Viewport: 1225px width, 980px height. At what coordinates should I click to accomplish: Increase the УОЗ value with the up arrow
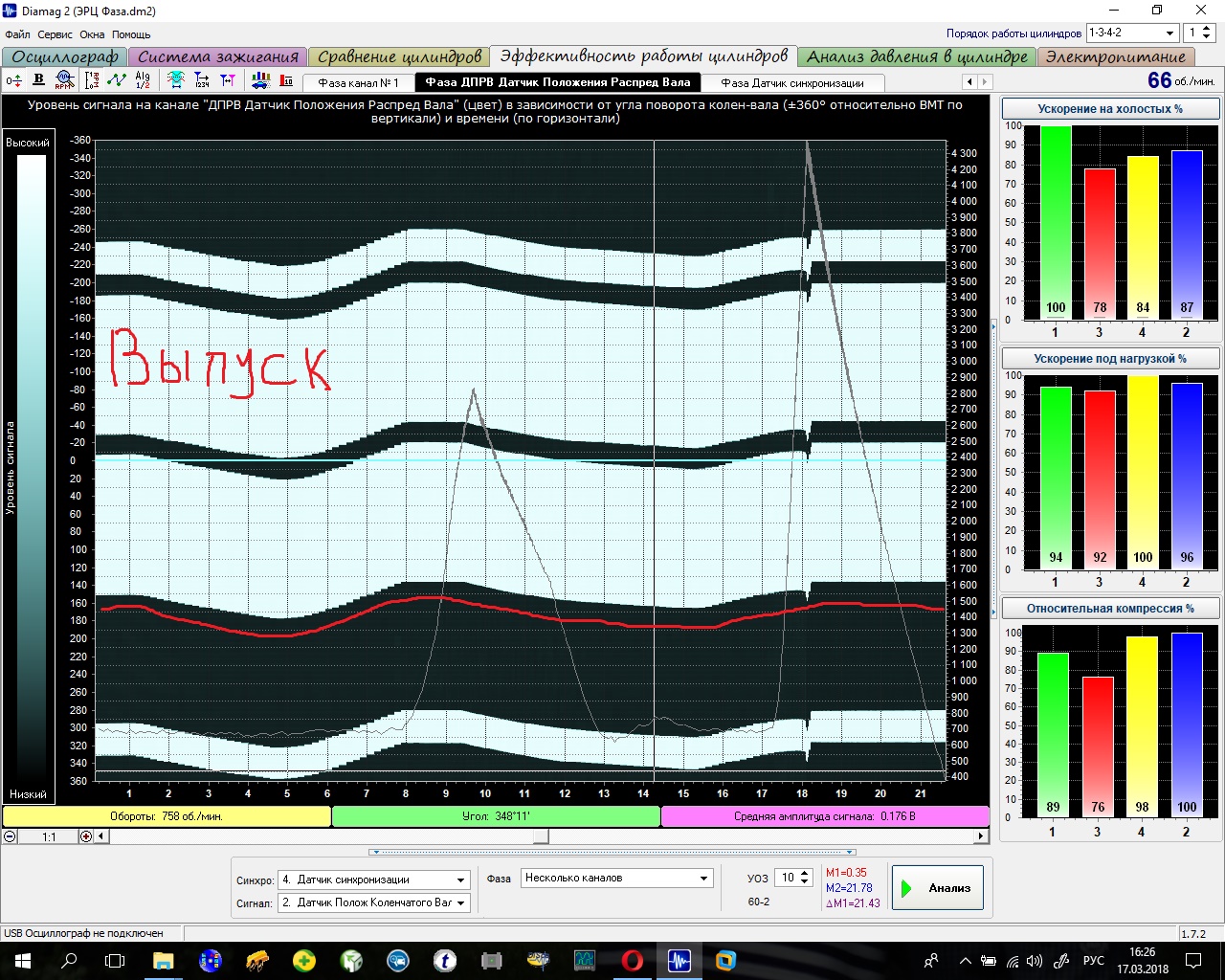point(805,873)
